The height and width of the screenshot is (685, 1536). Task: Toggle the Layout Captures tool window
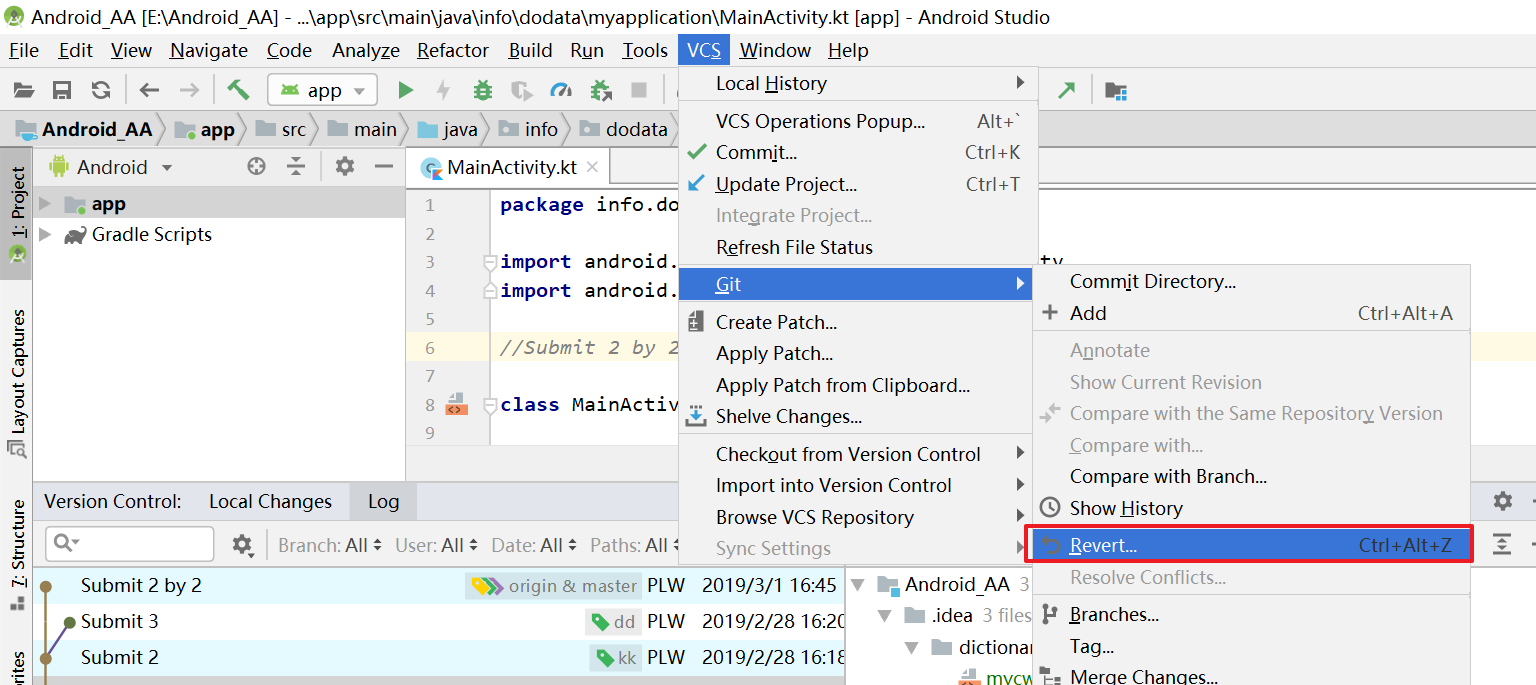(17, 384)
